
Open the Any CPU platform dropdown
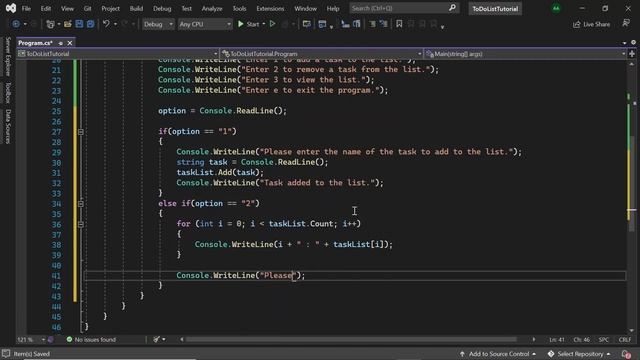coord(205,24)
